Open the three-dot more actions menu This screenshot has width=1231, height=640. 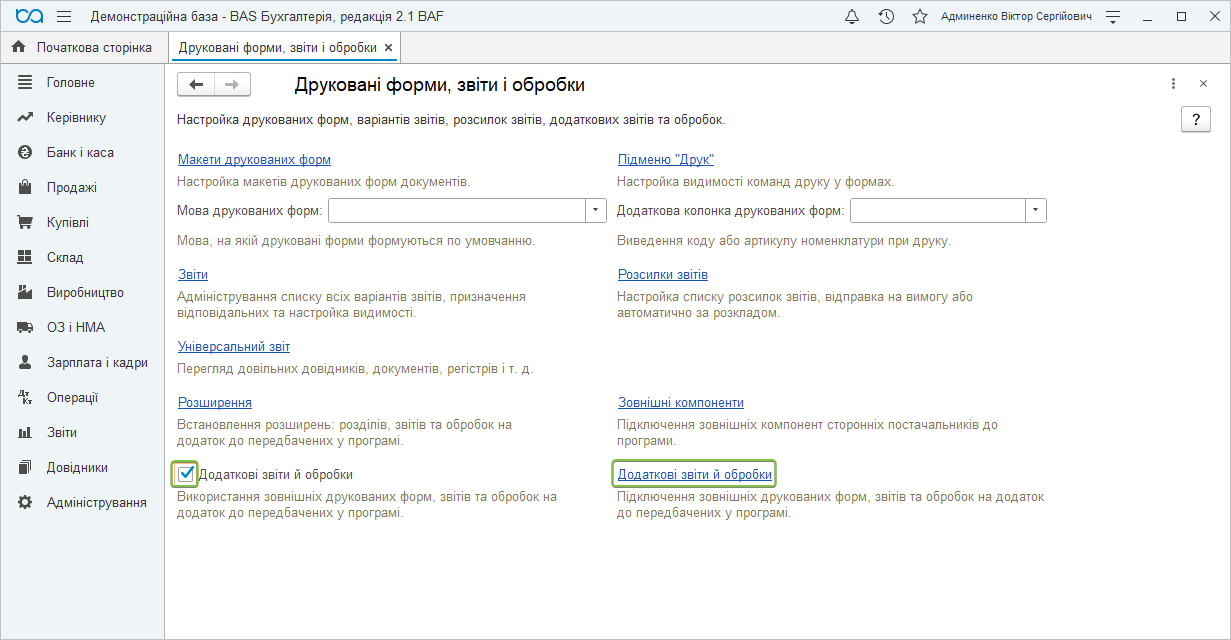point(1174,84)
